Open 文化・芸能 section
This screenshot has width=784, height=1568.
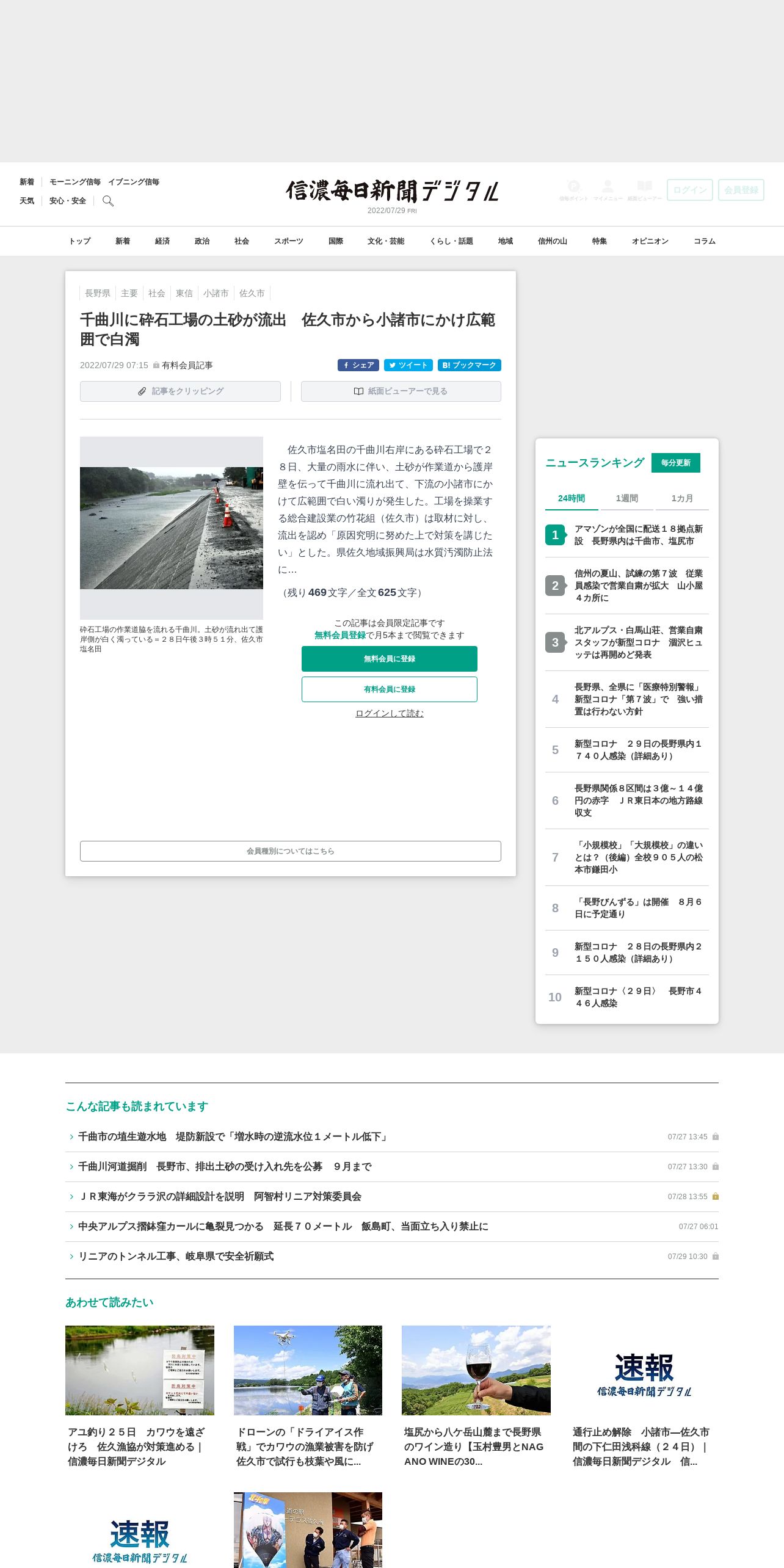coord(386,241)
